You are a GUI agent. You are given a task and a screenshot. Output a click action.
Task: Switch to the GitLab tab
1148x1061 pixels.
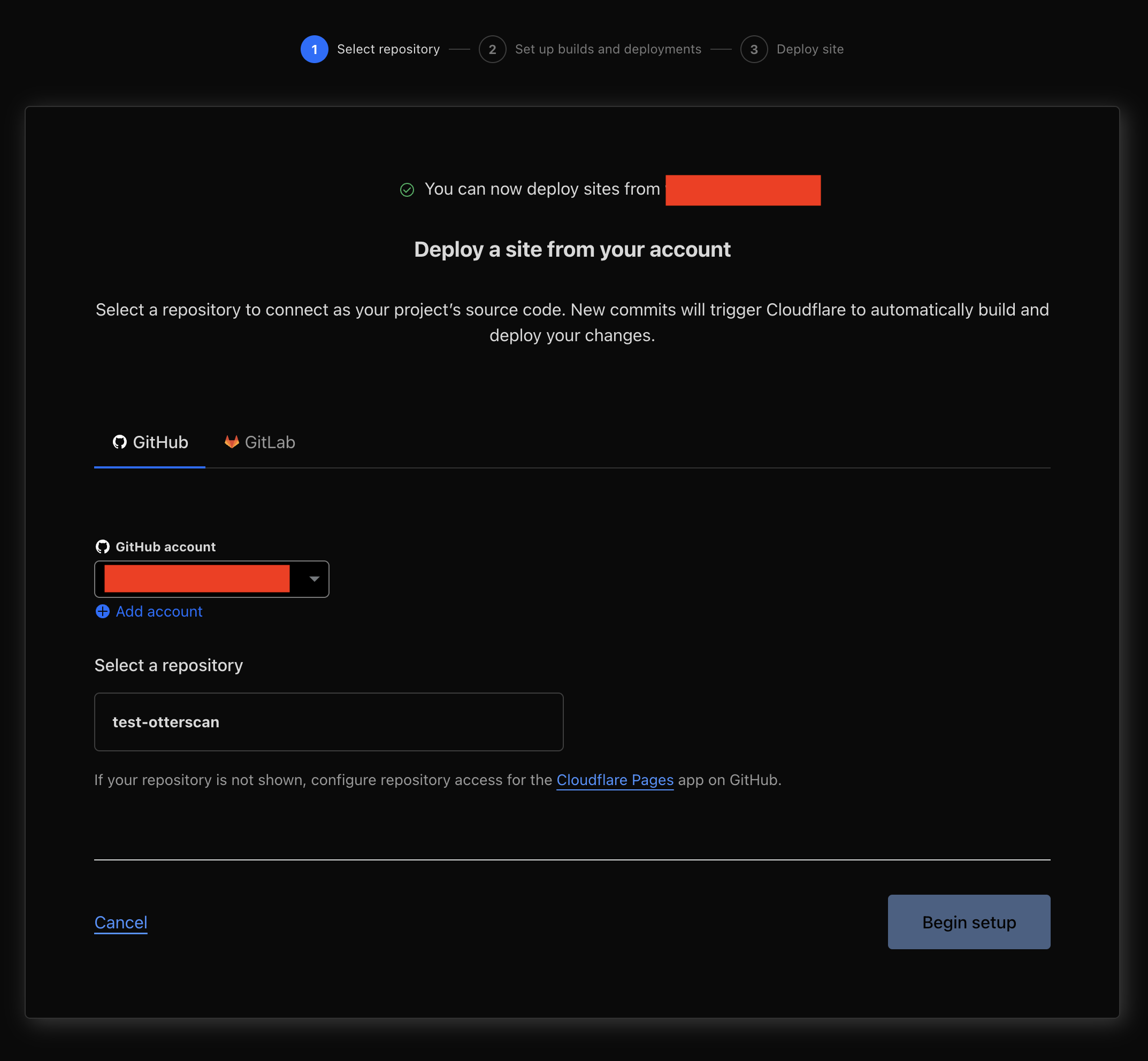tap(259, 442)
